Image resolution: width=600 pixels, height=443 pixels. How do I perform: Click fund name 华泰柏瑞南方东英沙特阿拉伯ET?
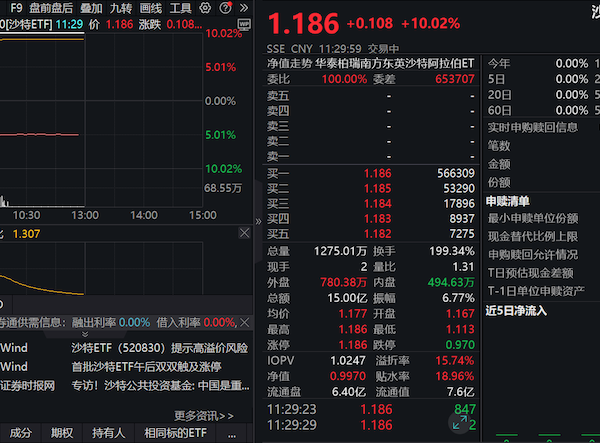(395, 64)
